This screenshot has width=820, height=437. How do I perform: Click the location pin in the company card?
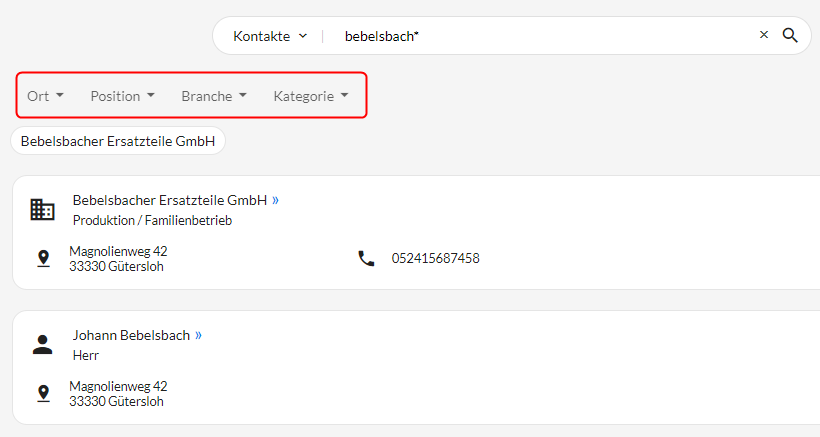[x=43, y=258]
